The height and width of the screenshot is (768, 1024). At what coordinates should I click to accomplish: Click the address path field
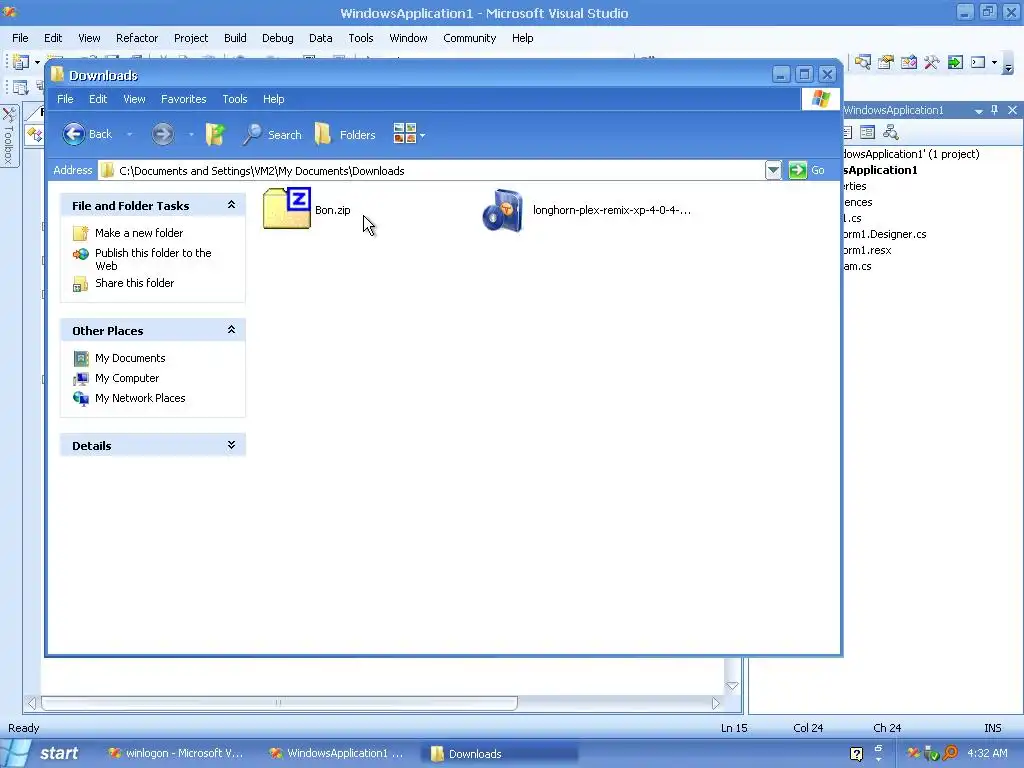click(x=431, y=170)
